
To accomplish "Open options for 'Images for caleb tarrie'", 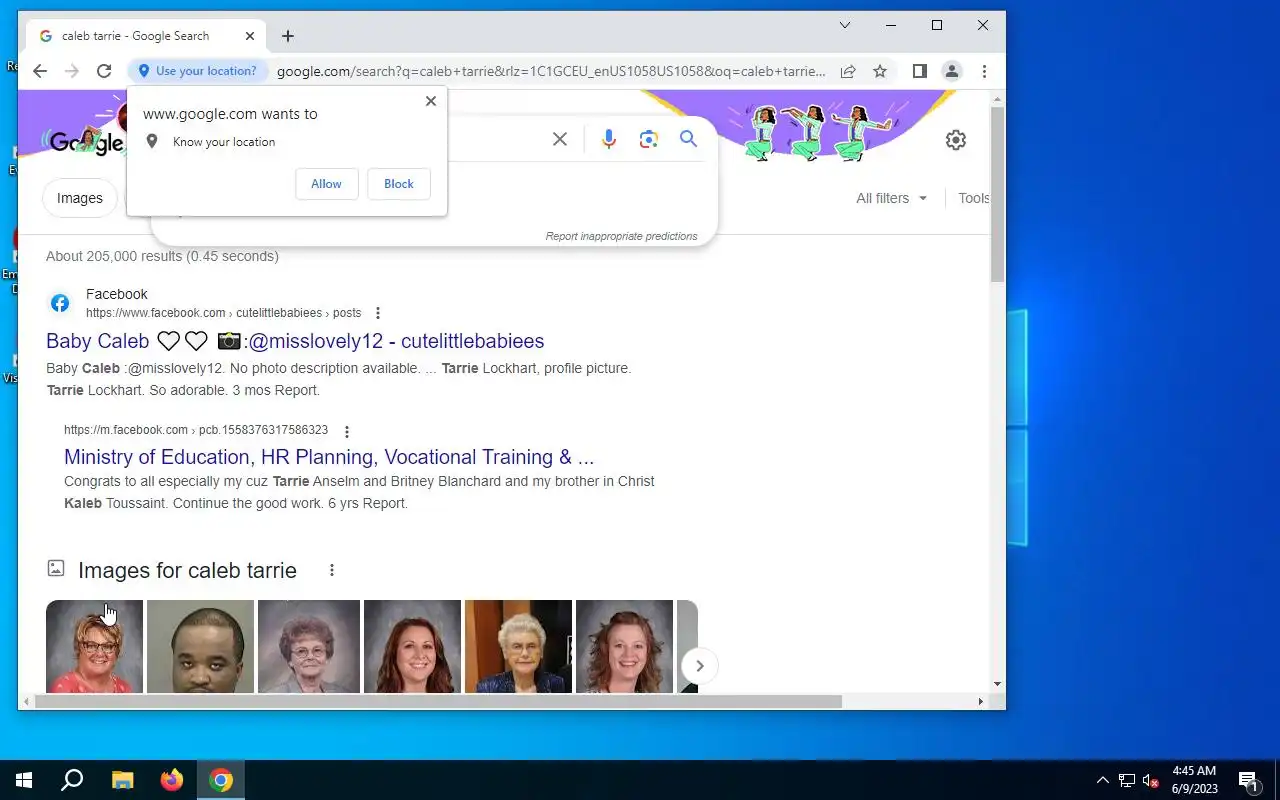I will click(332, 570).
